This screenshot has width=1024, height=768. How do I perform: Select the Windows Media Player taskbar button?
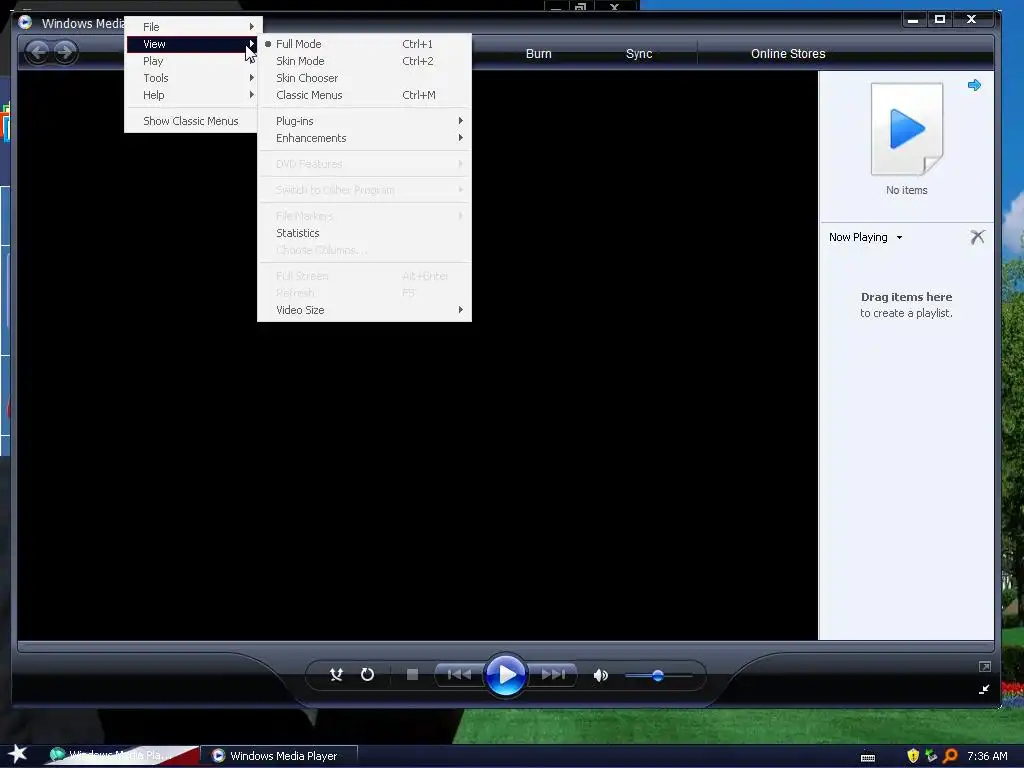pyautogui.click(x=279, y=756)
